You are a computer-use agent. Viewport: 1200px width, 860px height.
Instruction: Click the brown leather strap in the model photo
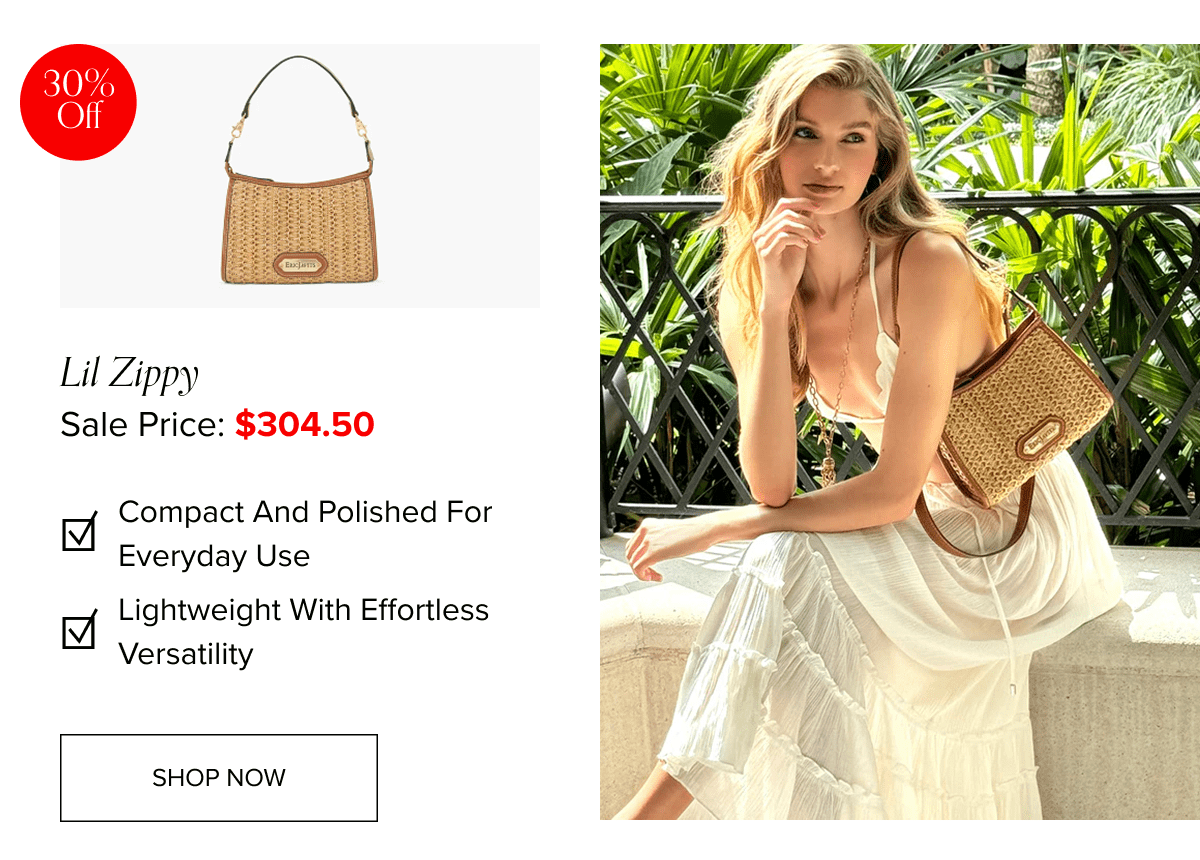pos(975,520)
